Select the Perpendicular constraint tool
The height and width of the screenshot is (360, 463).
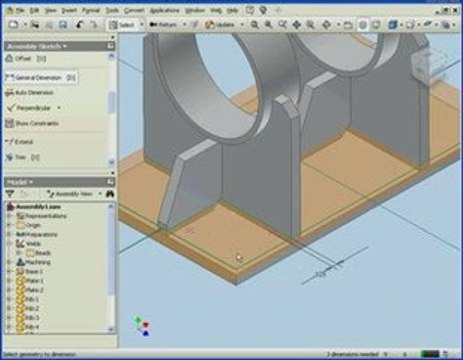[29, 108]
